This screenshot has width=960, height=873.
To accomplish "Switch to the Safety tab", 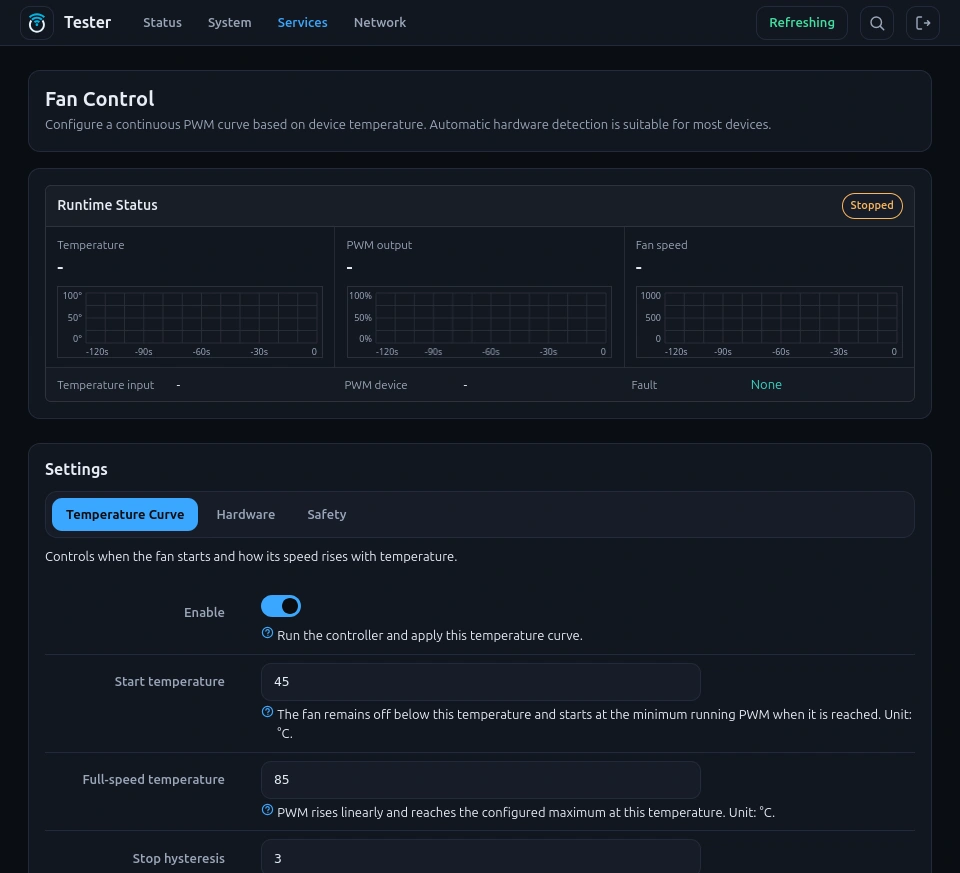I will click(327, 514).
